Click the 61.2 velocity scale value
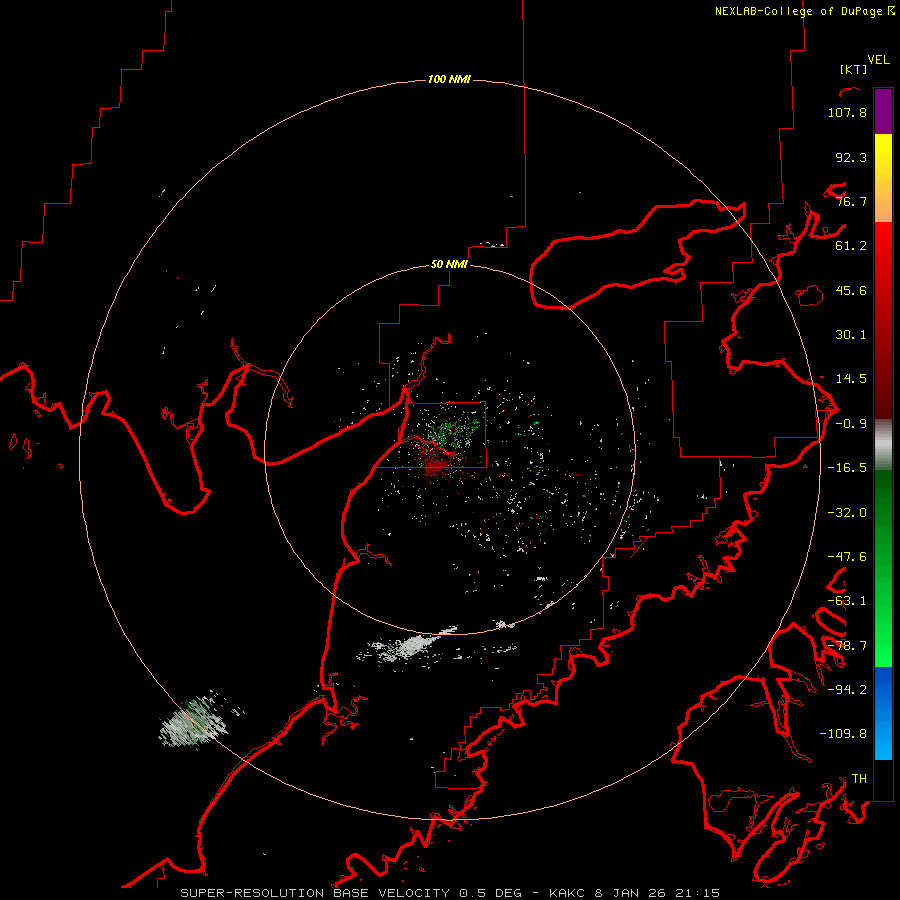This screenshot has width=900, height=900. click(x=851, y=246)
